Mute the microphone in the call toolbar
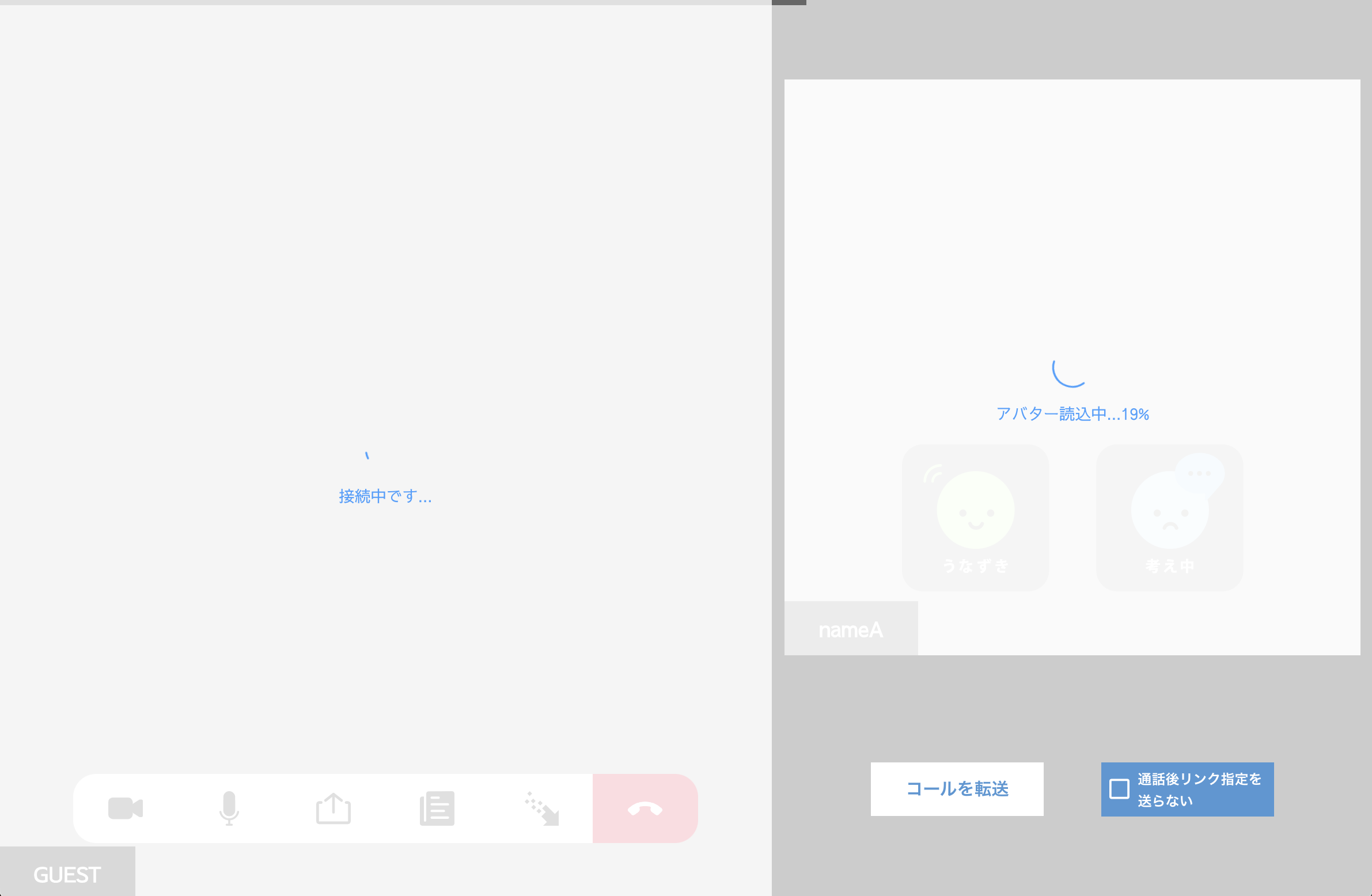Image resolution: width=1372 pixels, height=896 pixels. (x=229, y=808)
